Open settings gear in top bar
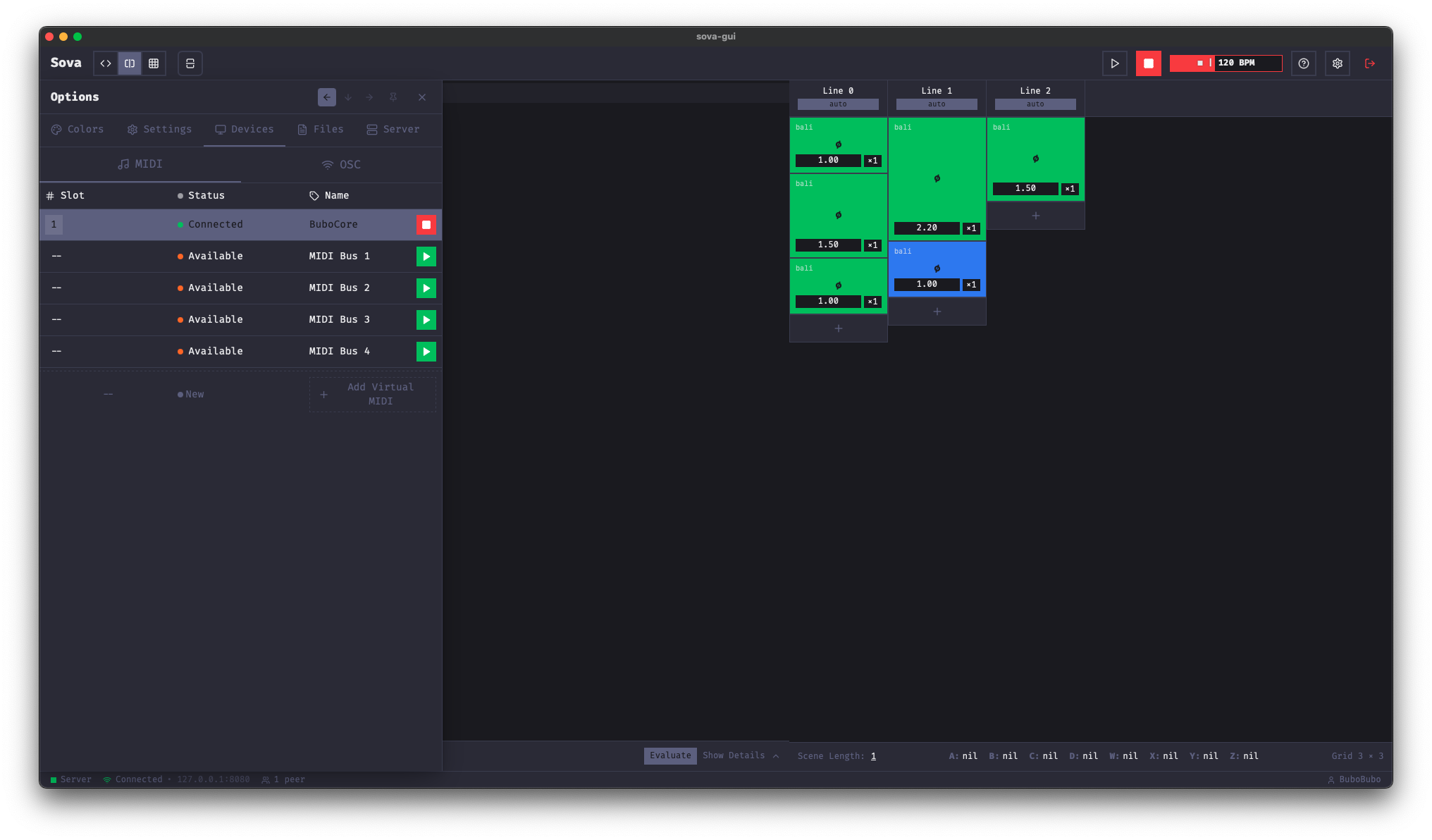Screen dimensions: 1432x840 [x=1338, y=63]
